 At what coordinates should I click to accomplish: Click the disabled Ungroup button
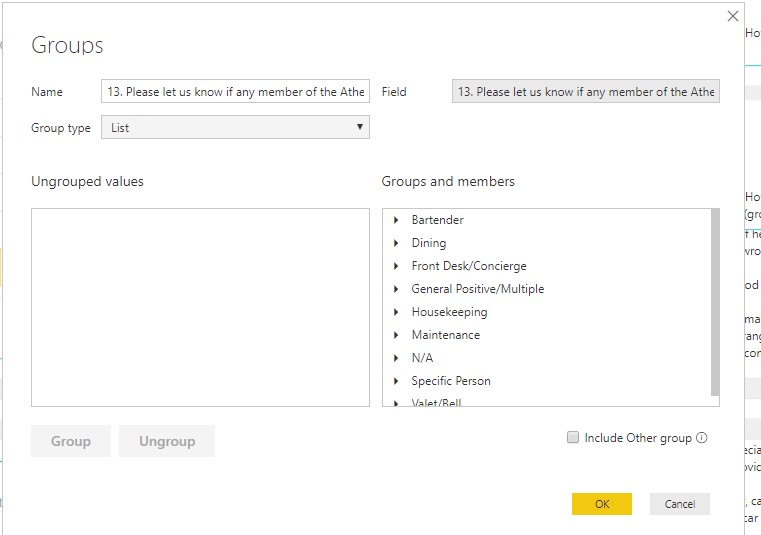pyautogui.click(x=167, y=441)
